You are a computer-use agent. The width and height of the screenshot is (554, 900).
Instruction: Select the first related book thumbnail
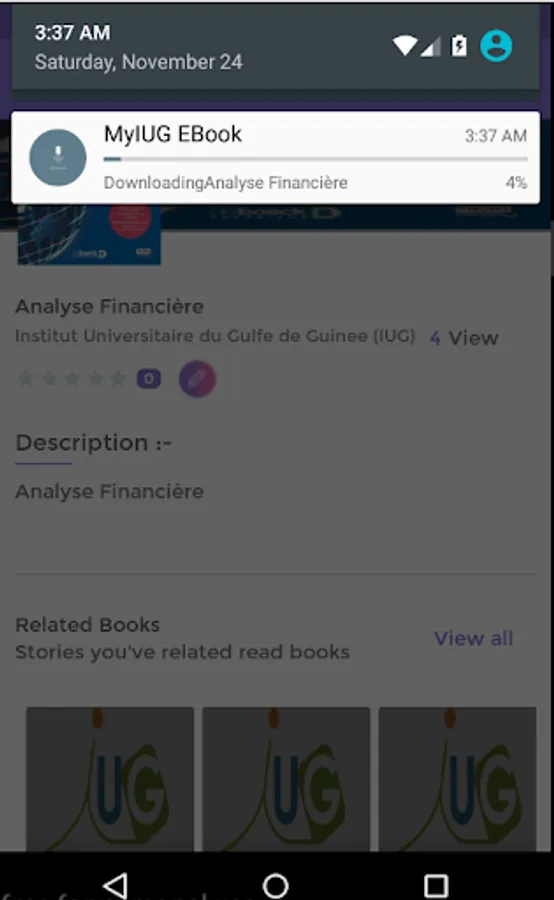pyautogui.click(x=110, y=779)
